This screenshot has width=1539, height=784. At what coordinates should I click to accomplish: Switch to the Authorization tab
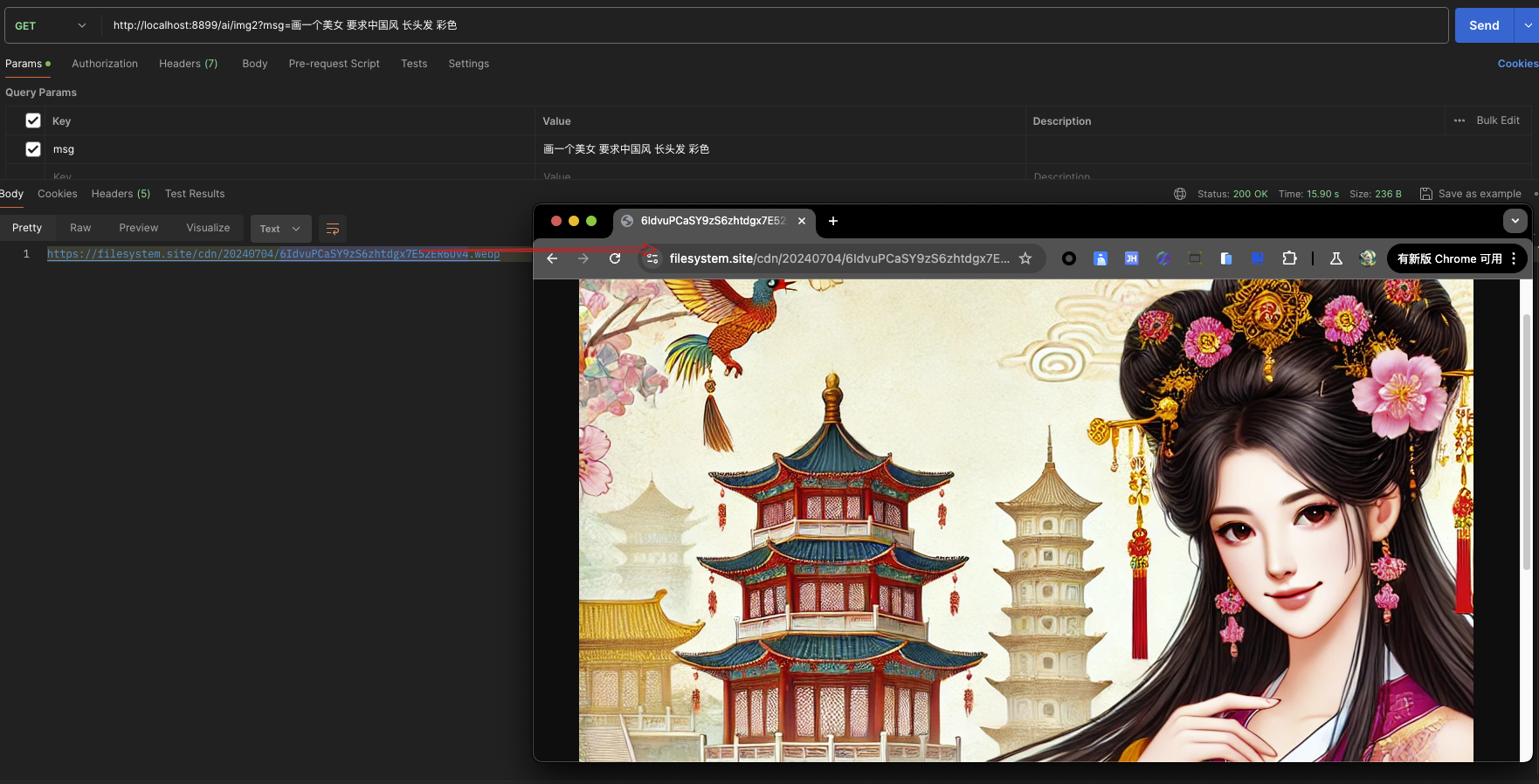pyautogui.click(x=105, y=64)
